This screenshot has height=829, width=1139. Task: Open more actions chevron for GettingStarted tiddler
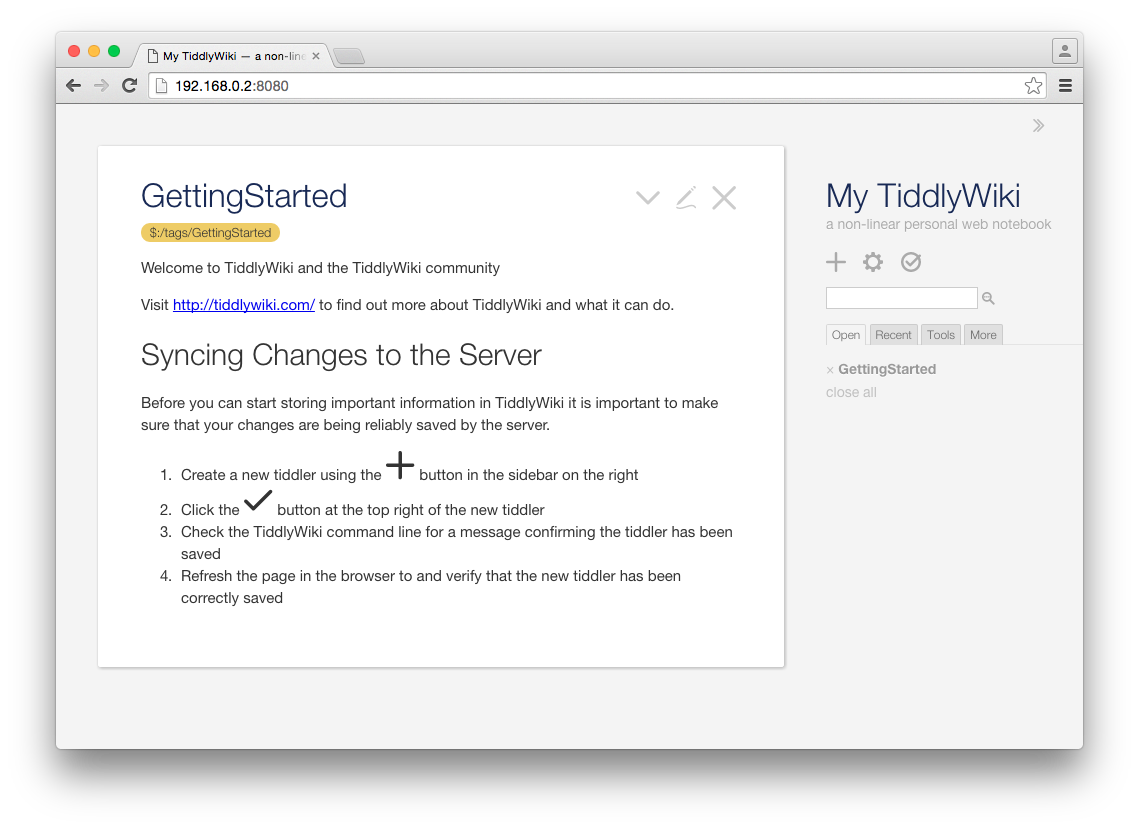[x=647, y=198]
